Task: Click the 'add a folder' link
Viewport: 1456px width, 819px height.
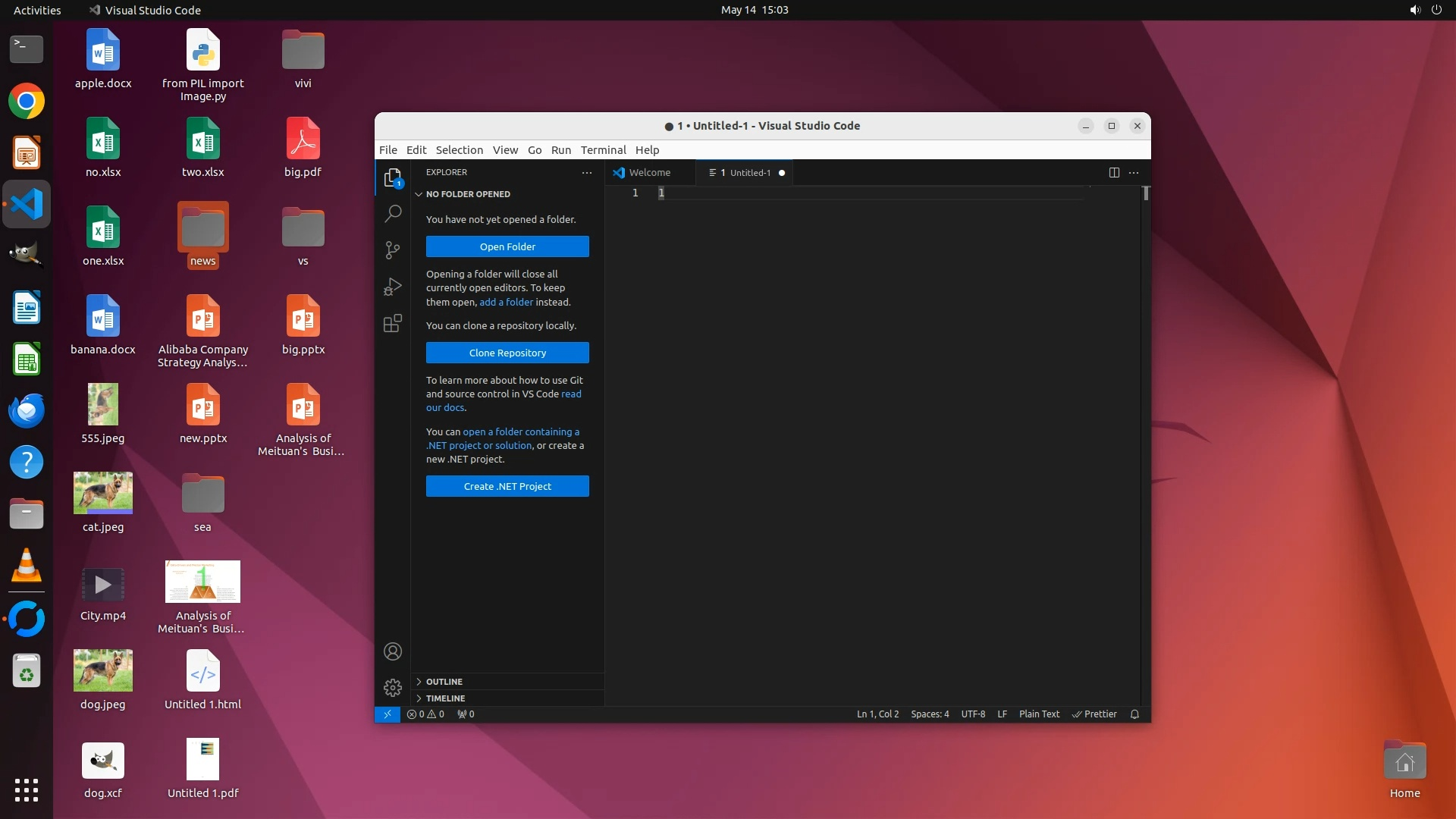Action: click(x=506, y=303)
